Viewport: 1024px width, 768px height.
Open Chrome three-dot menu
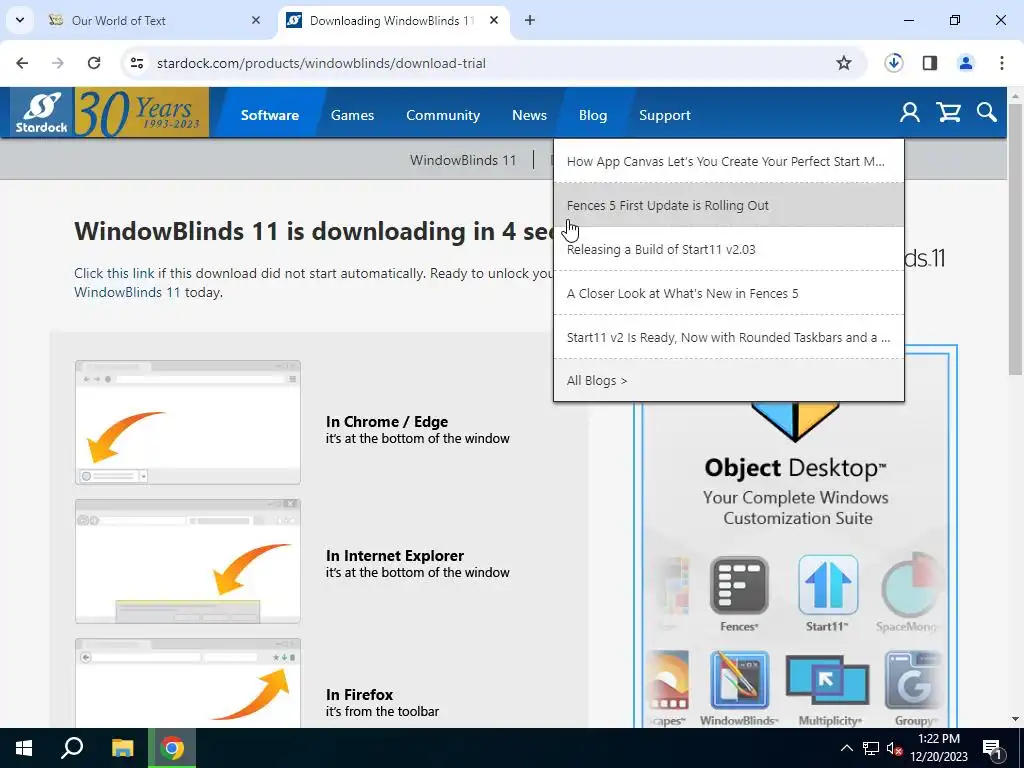(1002, 63)
